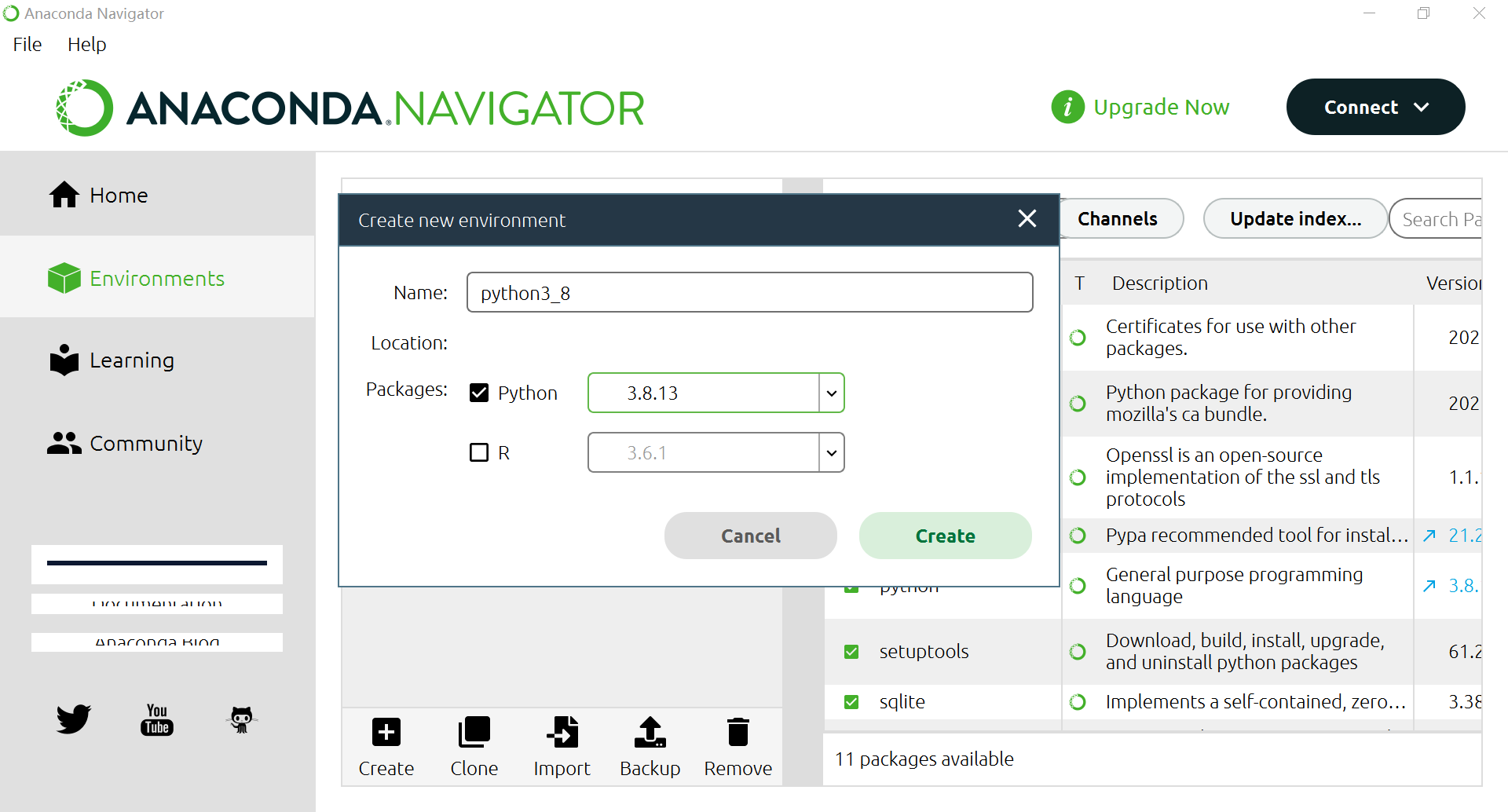The height and width of the screenshot is (812, 1508).
Task: Uncheck the Python package checkbox
Action: point(479,393)
